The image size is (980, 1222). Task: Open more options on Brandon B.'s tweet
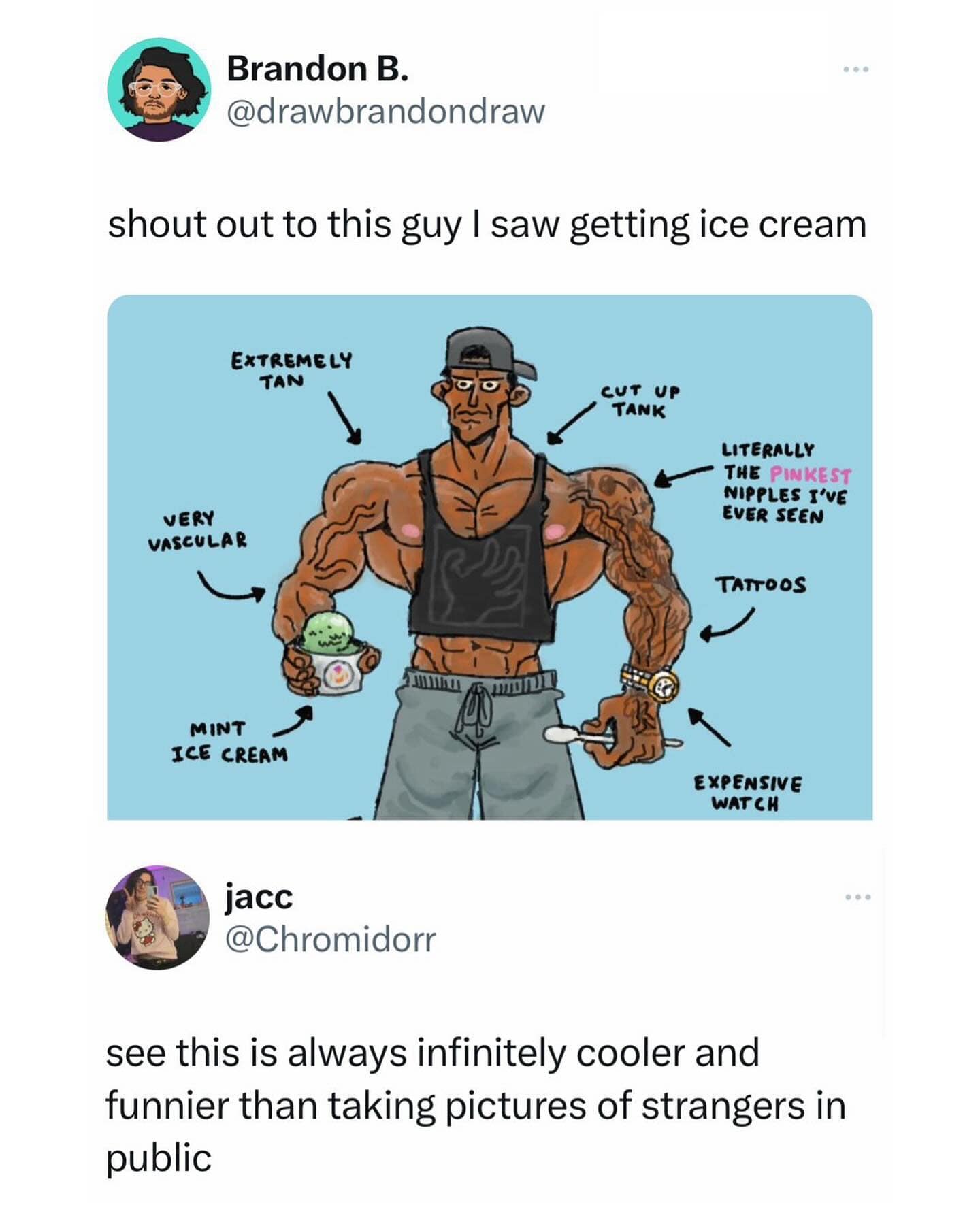pos(856,69)
